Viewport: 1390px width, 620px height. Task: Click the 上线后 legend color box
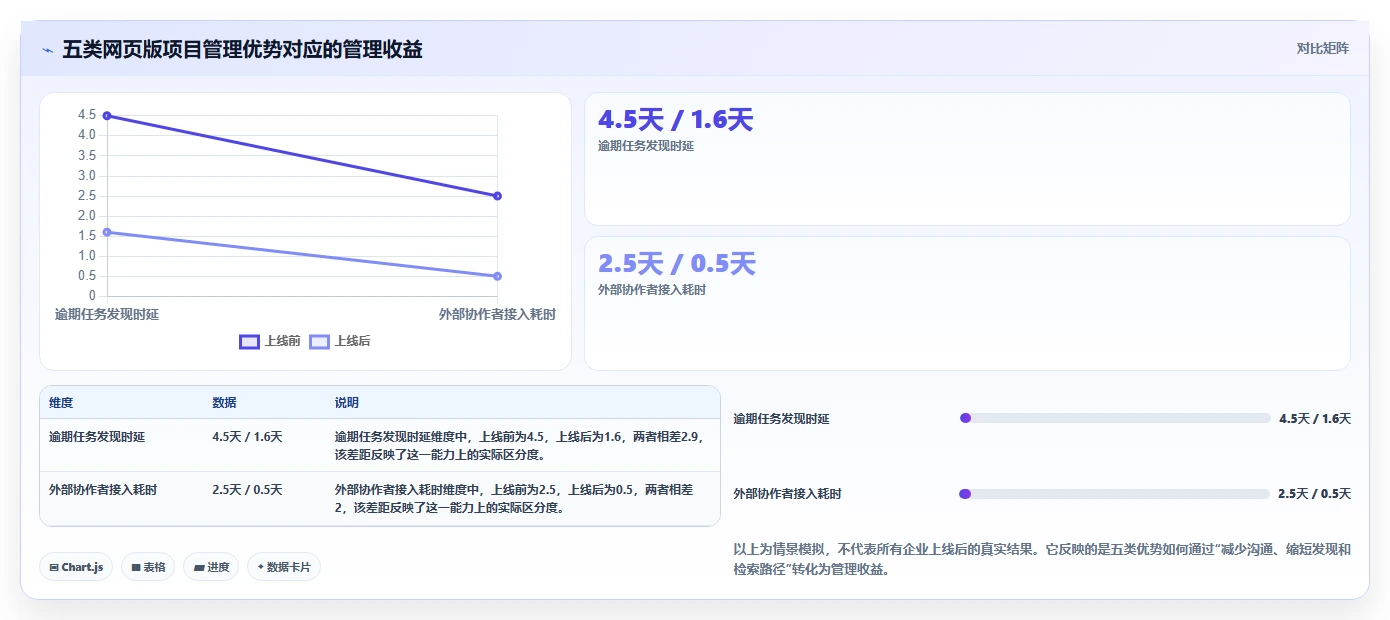pyautogui.click(x=319, y=342)
